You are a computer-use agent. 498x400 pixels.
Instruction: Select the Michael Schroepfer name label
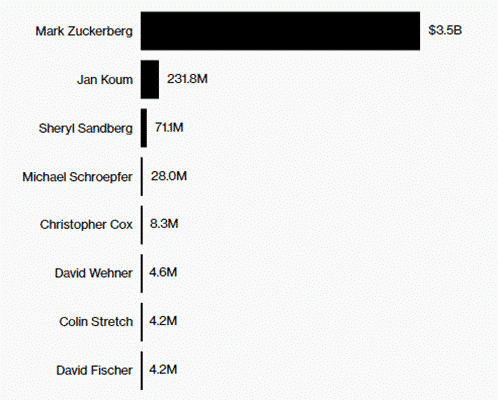click(77, 177)
